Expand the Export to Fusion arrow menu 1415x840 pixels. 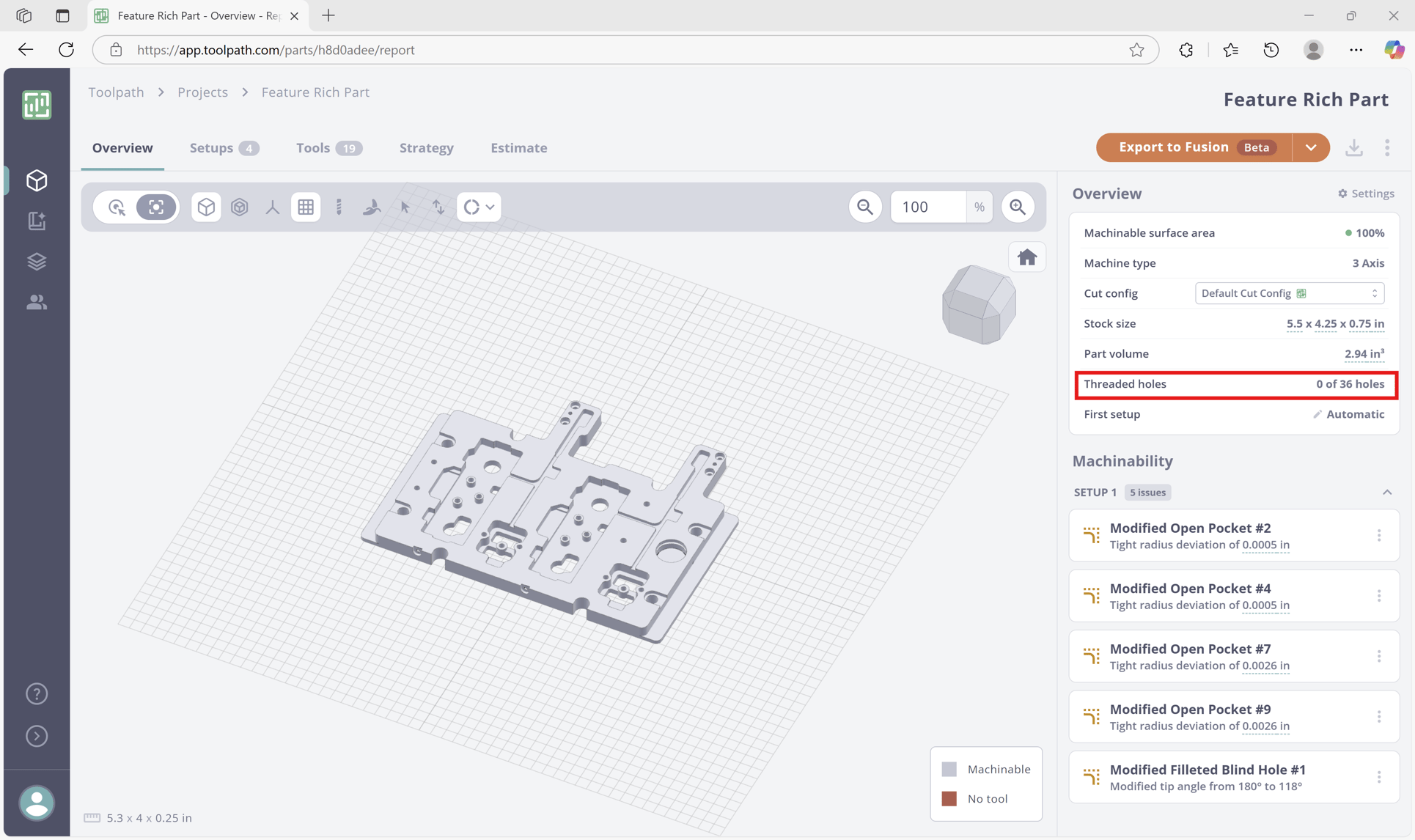click(x=1311, y=147)
